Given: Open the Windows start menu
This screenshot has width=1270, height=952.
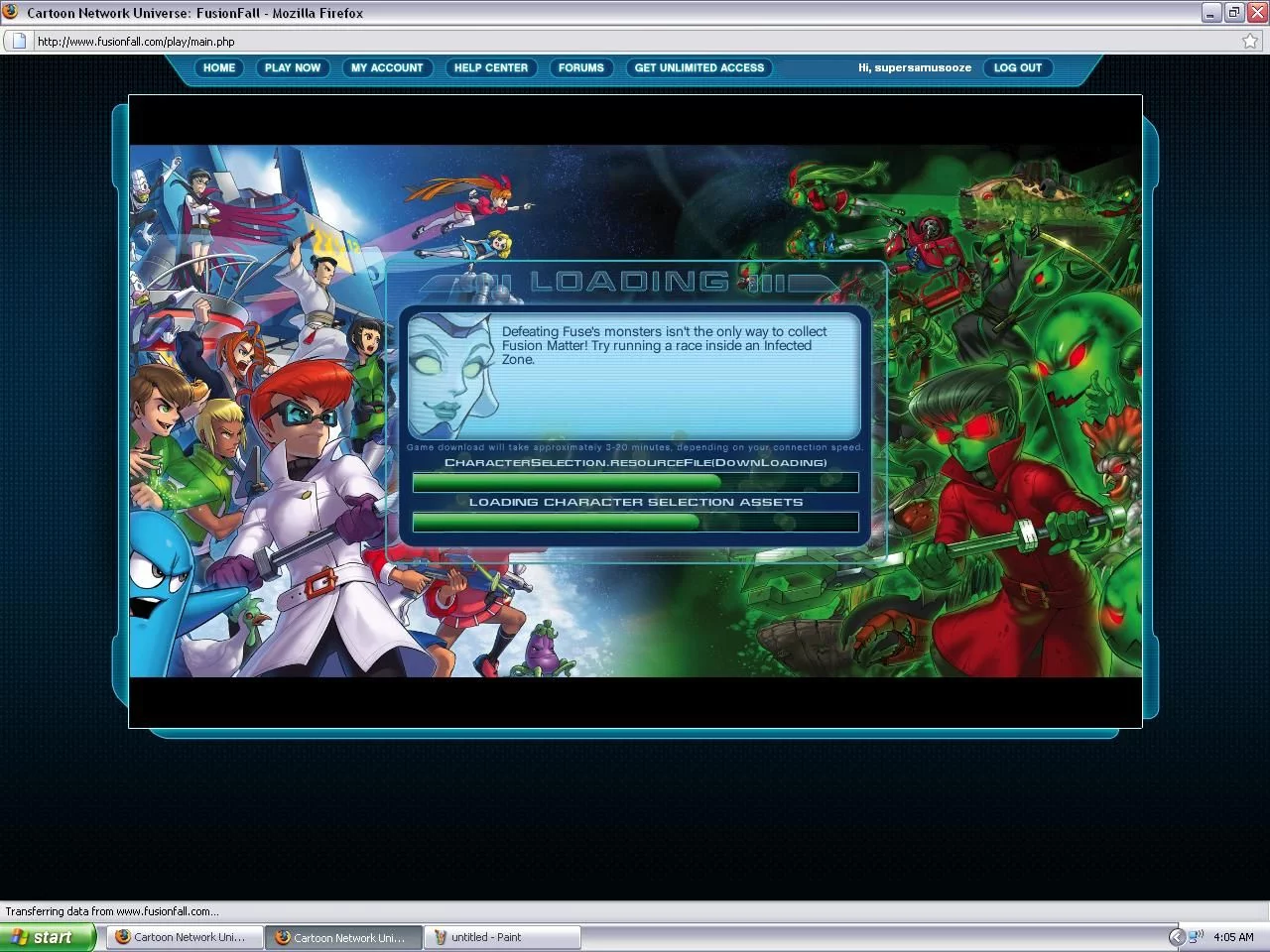Looking at the screenshot, I should [48, 937].
